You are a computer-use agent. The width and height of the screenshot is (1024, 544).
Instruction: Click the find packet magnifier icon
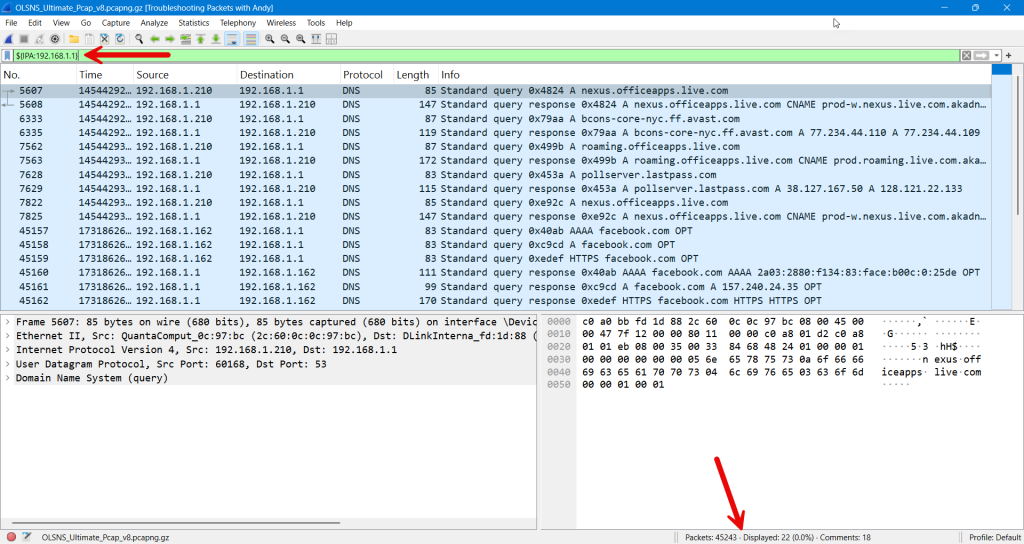point(139,39)
